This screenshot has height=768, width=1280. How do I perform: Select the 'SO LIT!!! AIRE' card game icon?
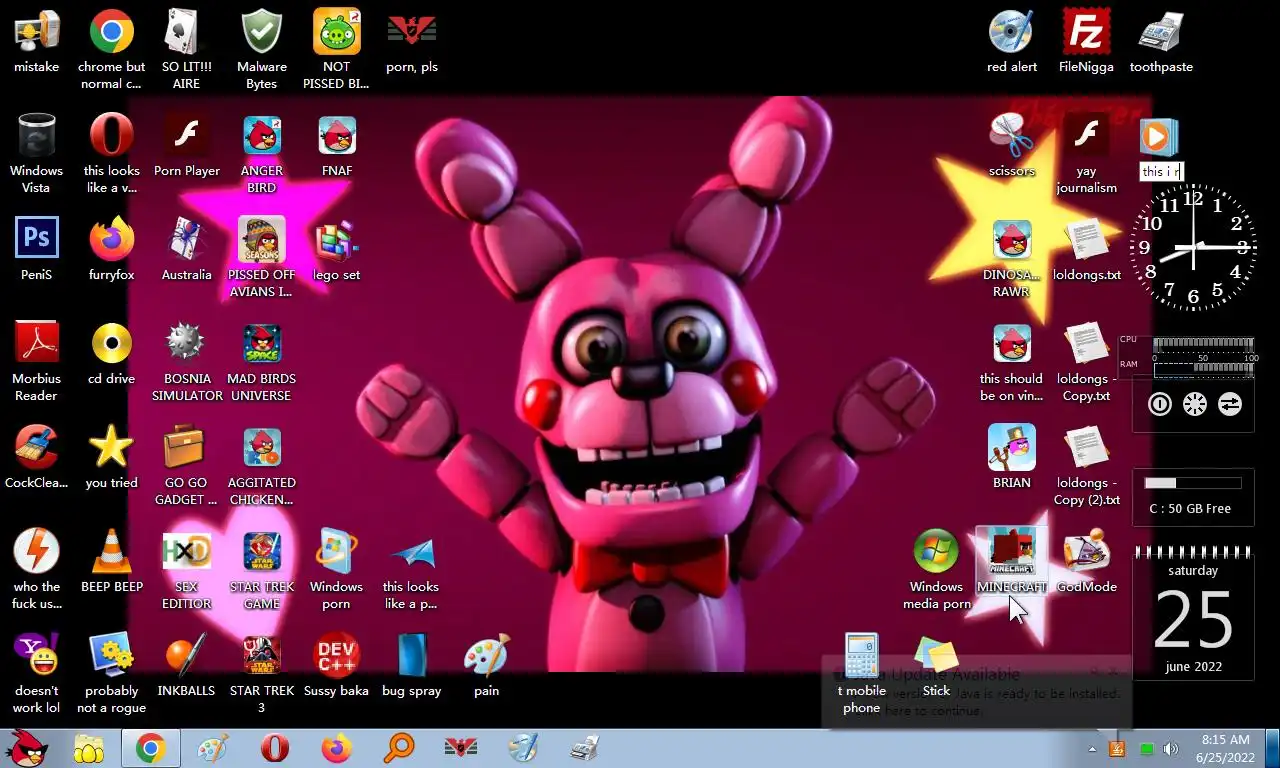pyautogui.click(x=186, y=50)
